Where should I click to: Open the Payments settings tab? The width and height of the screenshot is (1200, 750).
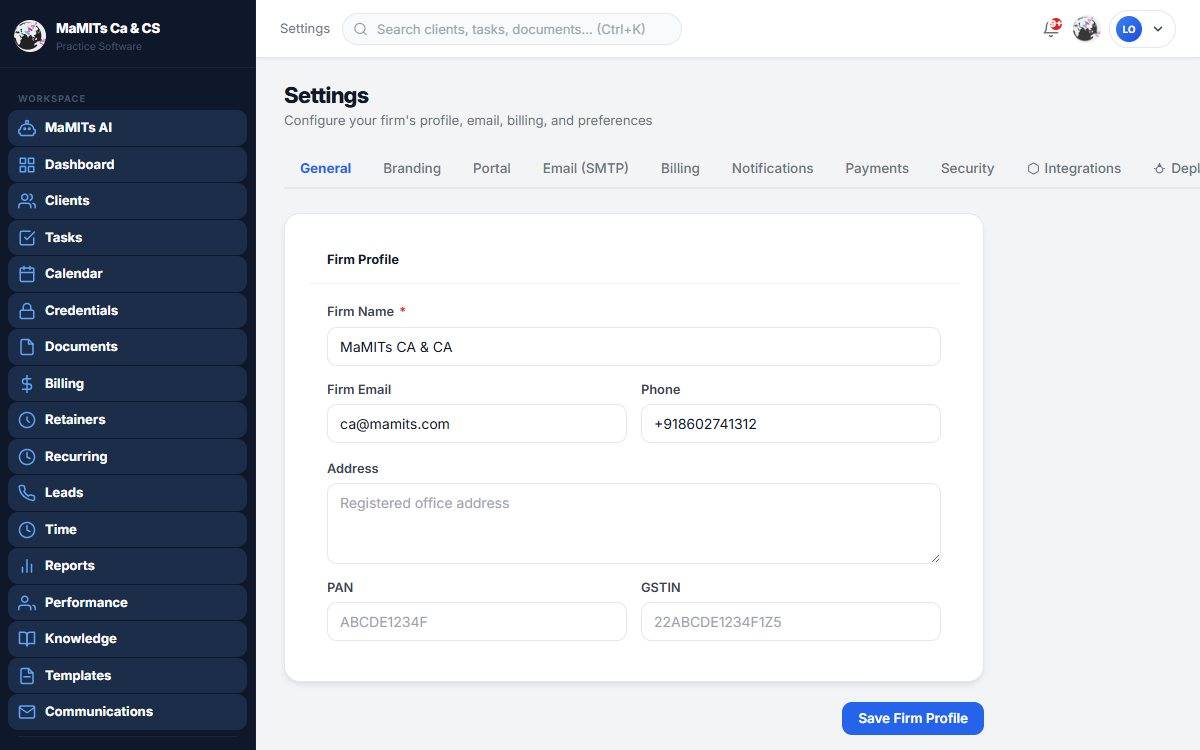pyautogui.click(x=877, y=168)
